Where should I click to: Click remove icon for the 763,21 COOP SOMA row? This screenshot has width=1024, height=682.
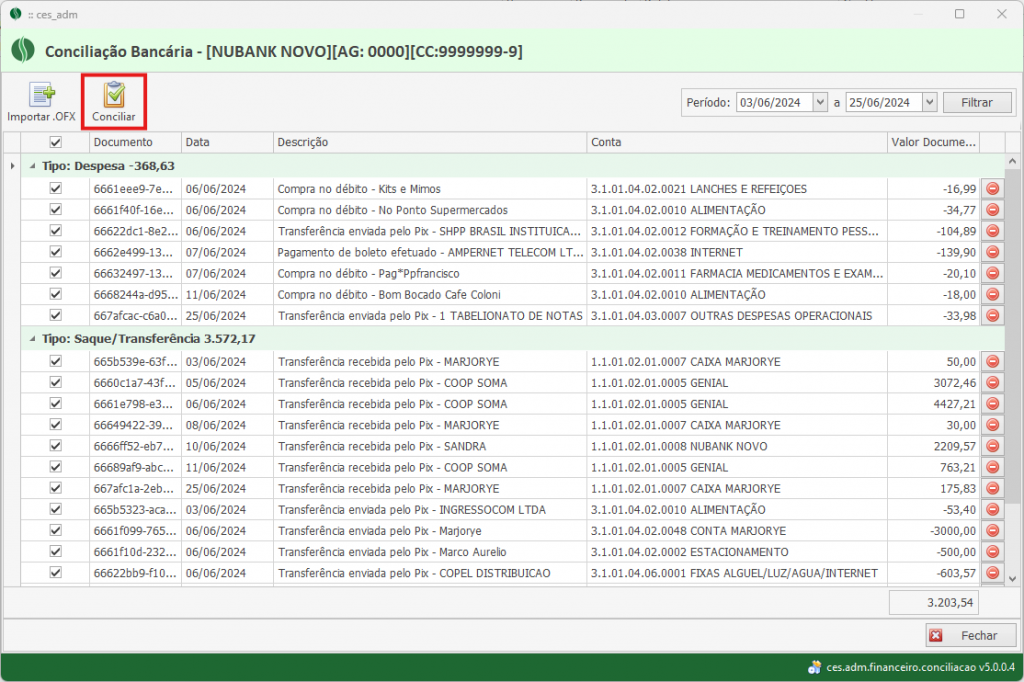tap(993, 467)
